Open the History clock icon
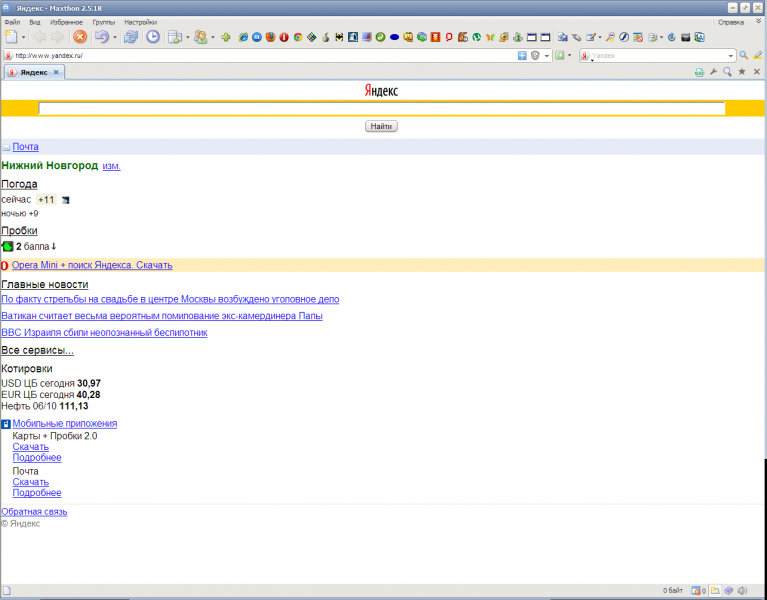The image size is (767, 600). coord(153,37)
